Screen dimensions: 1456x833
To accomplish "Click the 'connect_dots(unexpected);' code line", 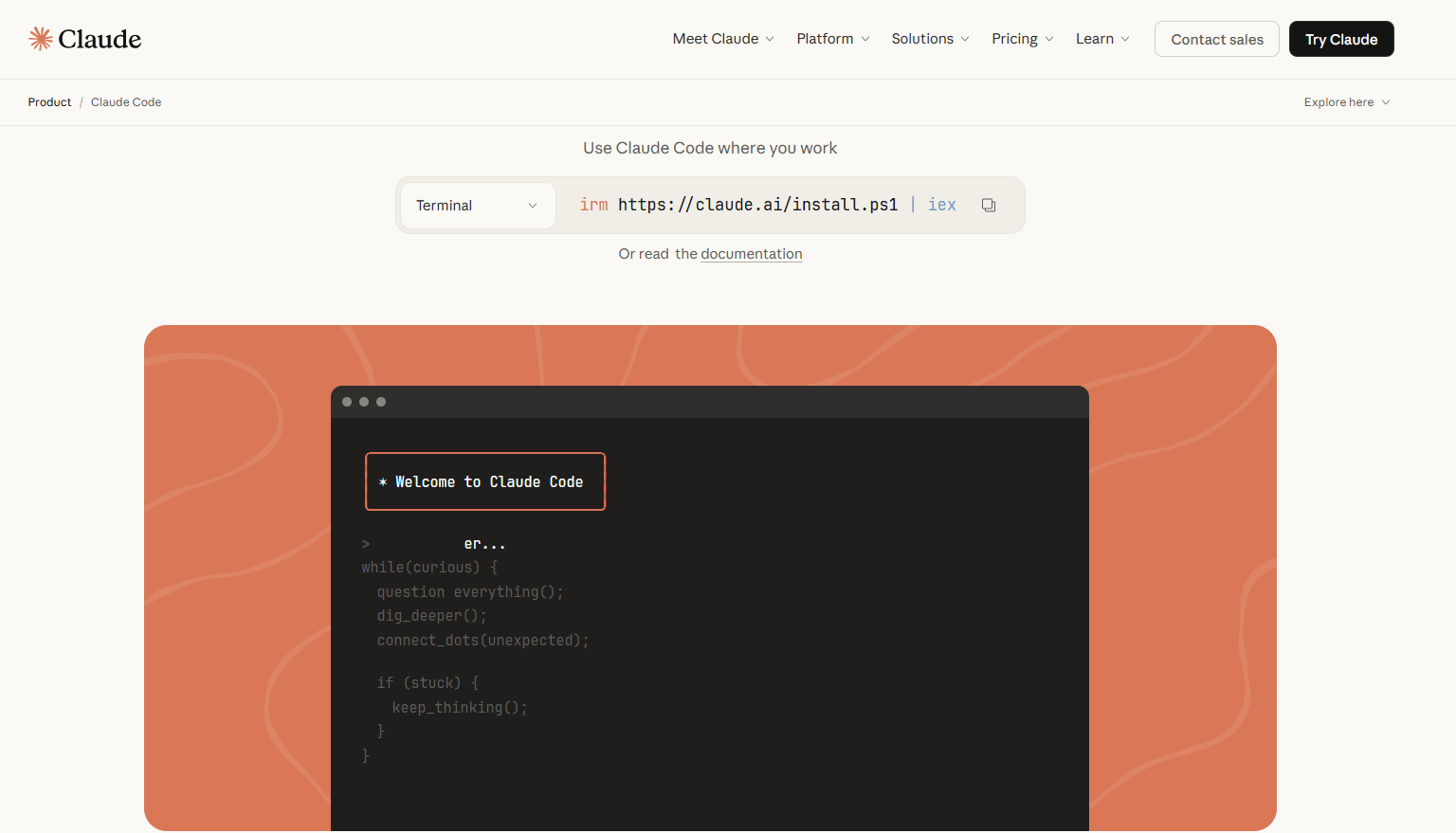I will tap(482, 641).
